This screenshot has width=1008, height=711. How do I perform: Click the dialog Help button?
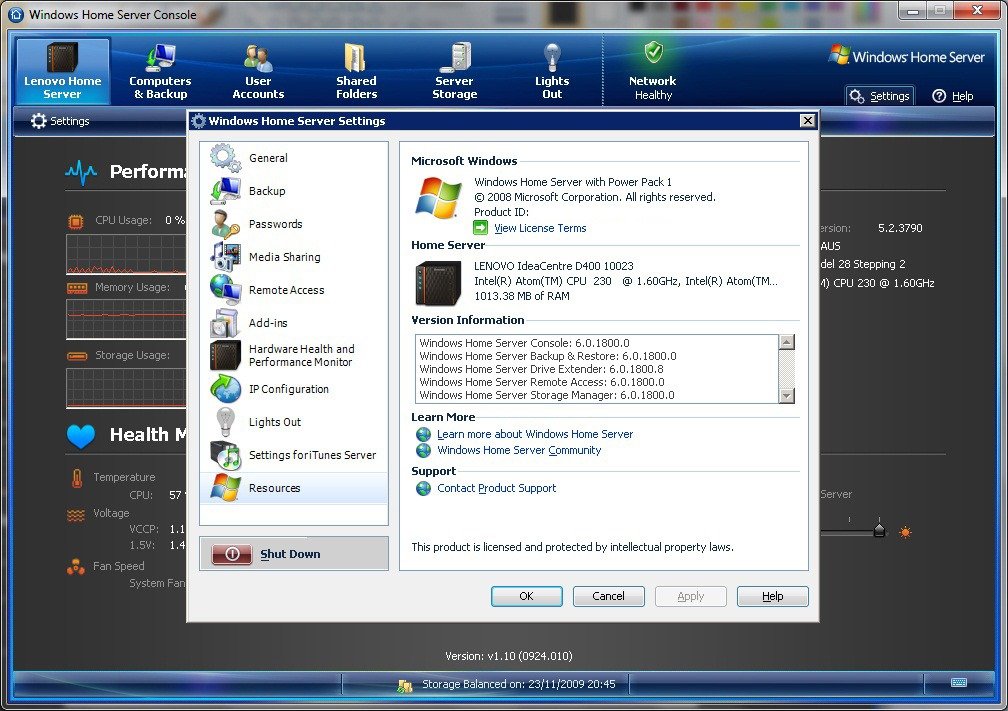click(x=772, y=596)
